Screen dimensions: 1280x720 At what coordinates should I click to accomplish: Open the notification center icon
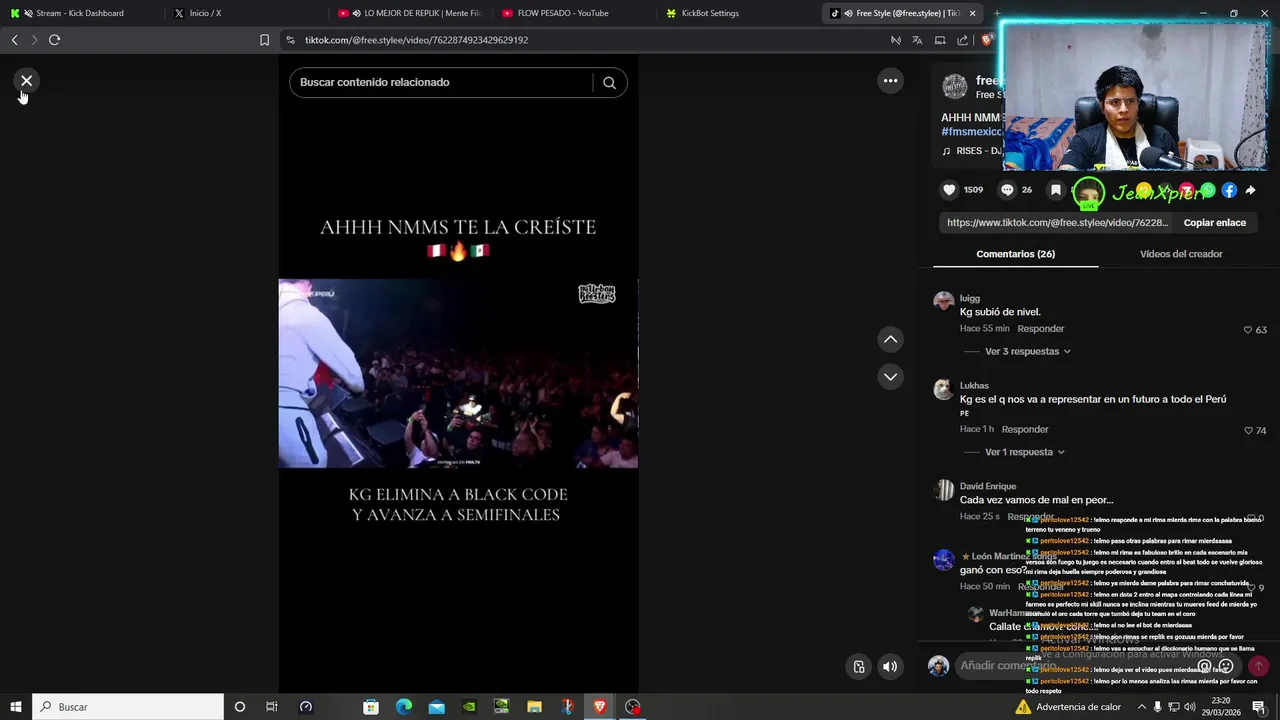pyautogui.click(x=1259, y=707)
